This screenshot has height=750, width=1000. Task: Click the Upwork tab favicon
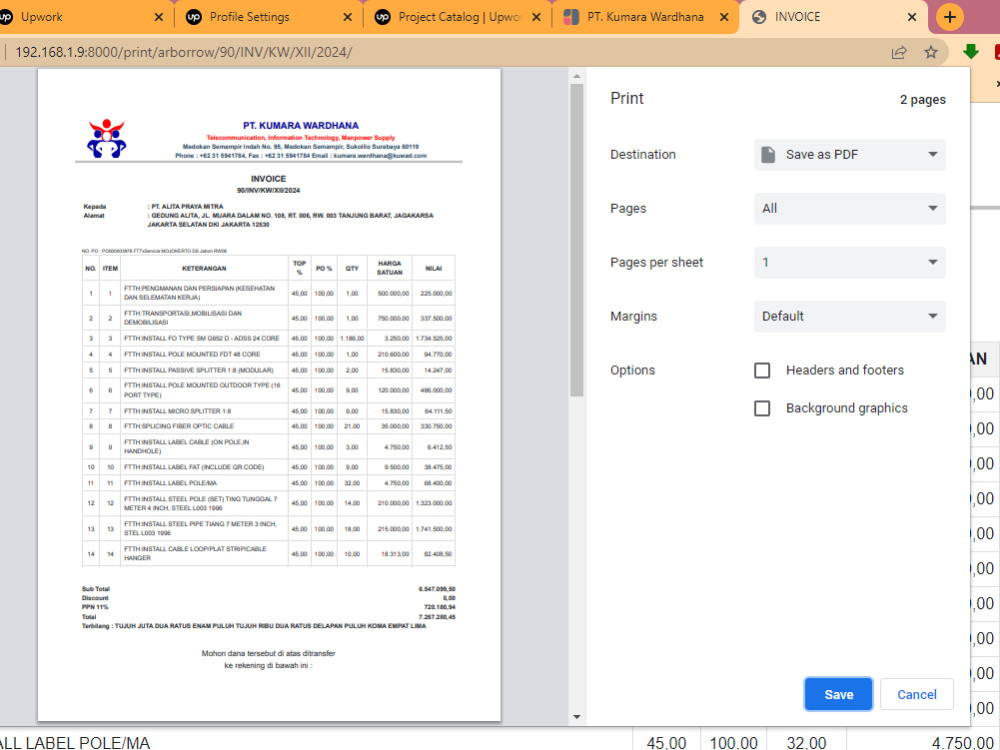[5, 17]
